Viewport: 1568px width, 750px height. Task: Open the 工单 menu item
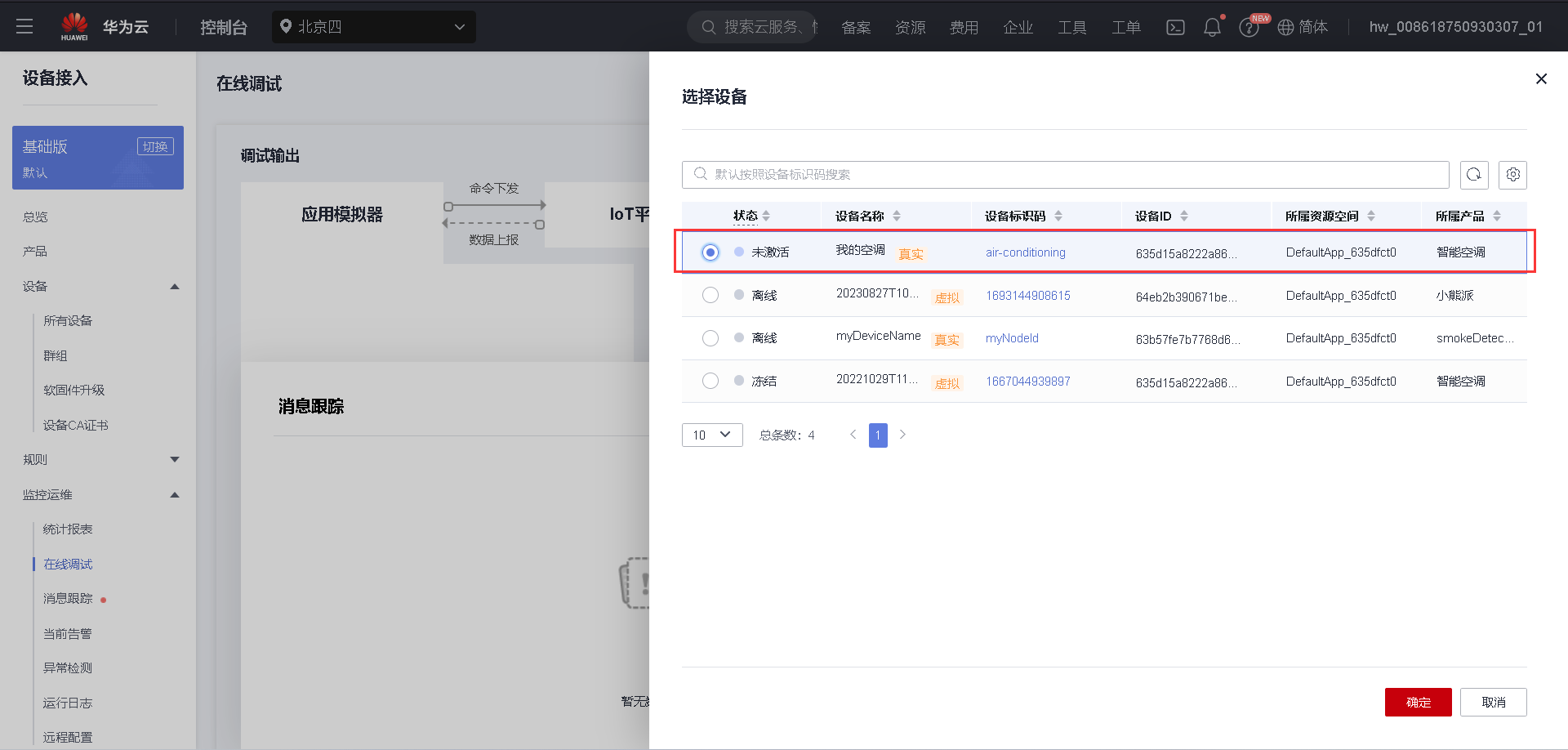click(x=1125, y=26)
